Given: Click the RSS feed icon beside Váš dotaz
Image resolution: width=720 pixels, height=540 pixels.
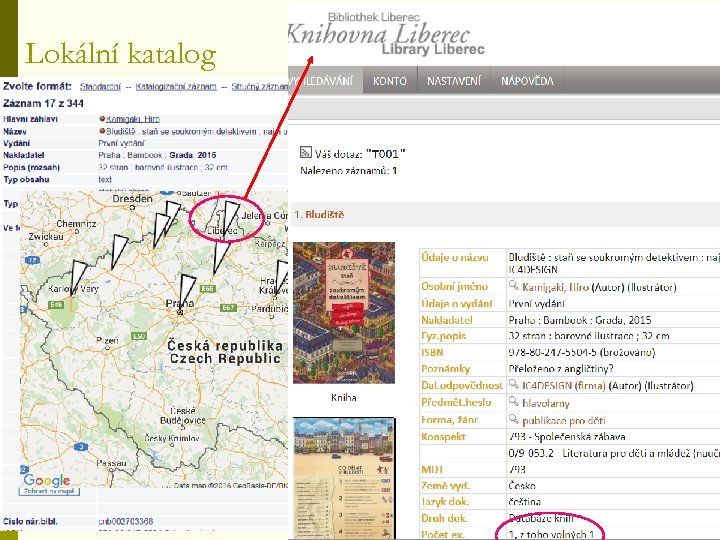Looking at the screenshot, I should point(305,152).
